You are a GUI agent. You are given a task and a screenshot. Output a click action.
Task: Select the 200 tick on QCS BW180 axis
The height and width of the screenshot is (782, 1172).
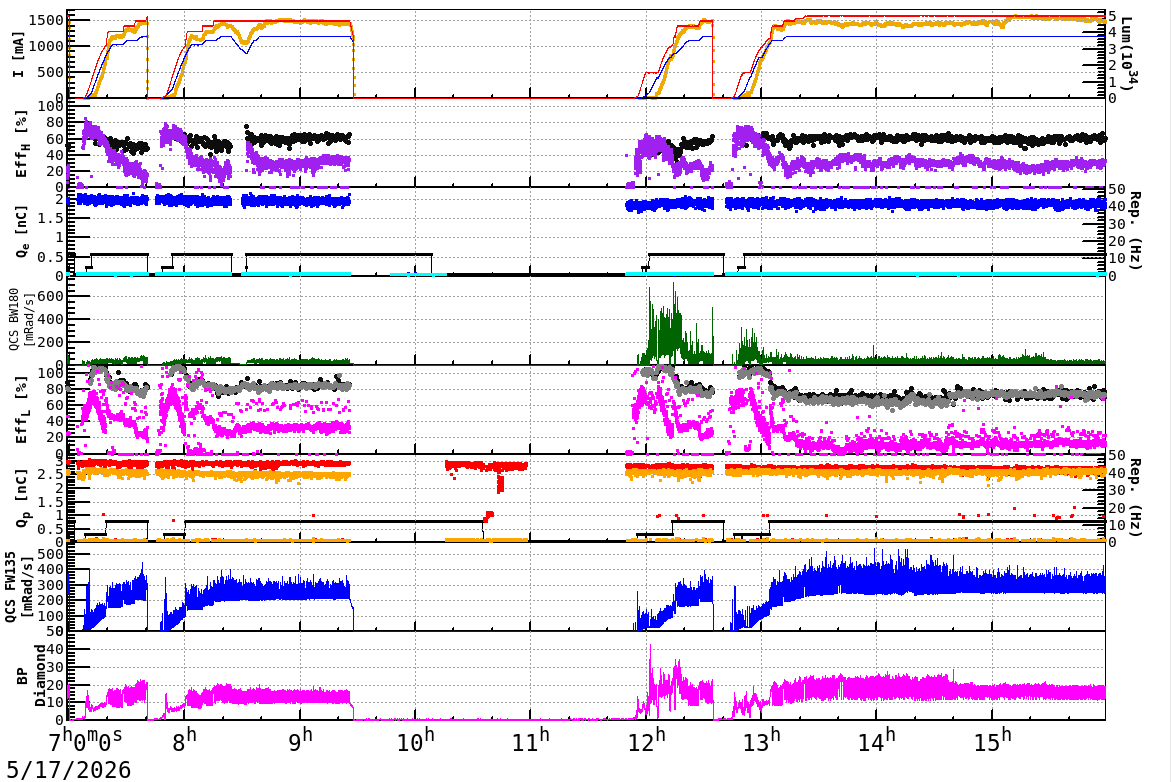[51, 342]
